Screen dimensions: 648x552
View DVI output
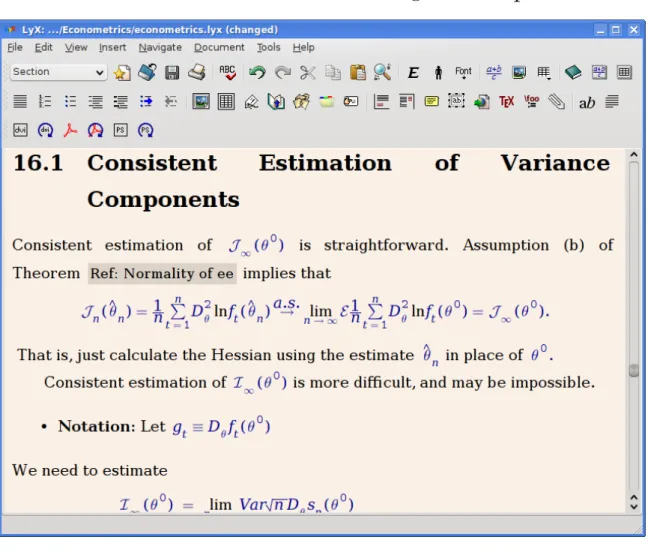click(x=20, y=131)
